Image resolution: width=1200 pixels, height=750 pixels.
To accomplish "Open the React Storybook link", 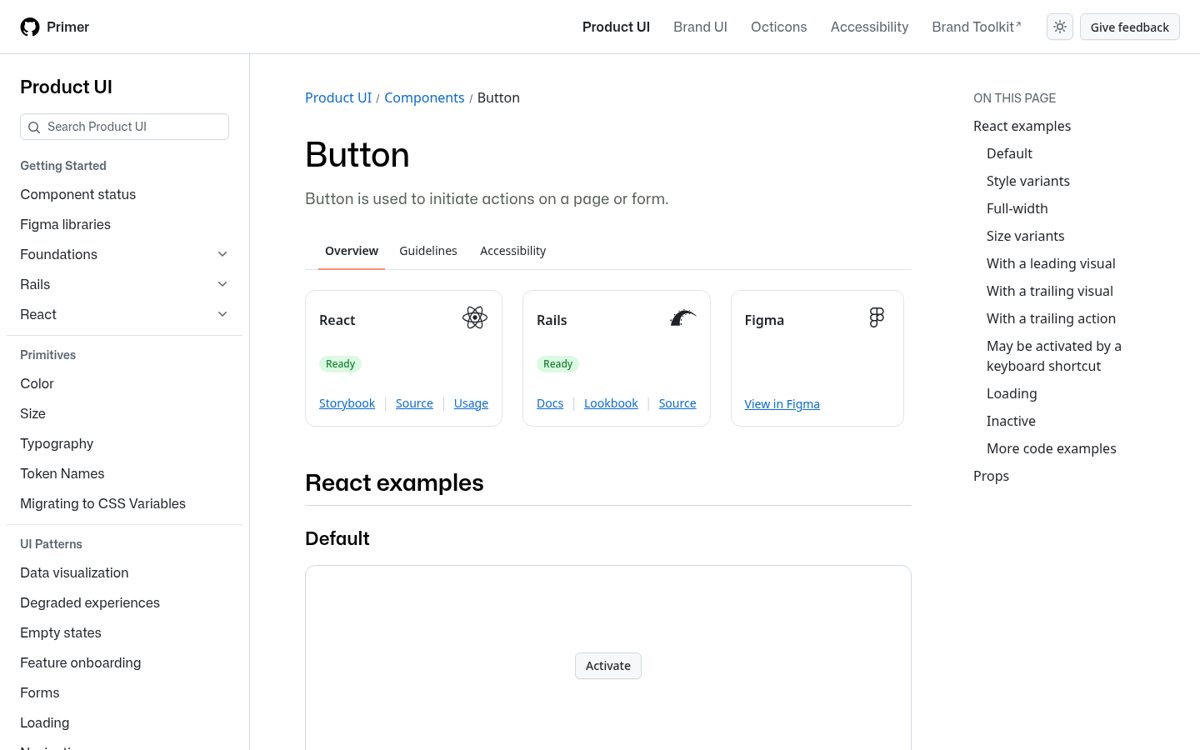I will 347,403.
